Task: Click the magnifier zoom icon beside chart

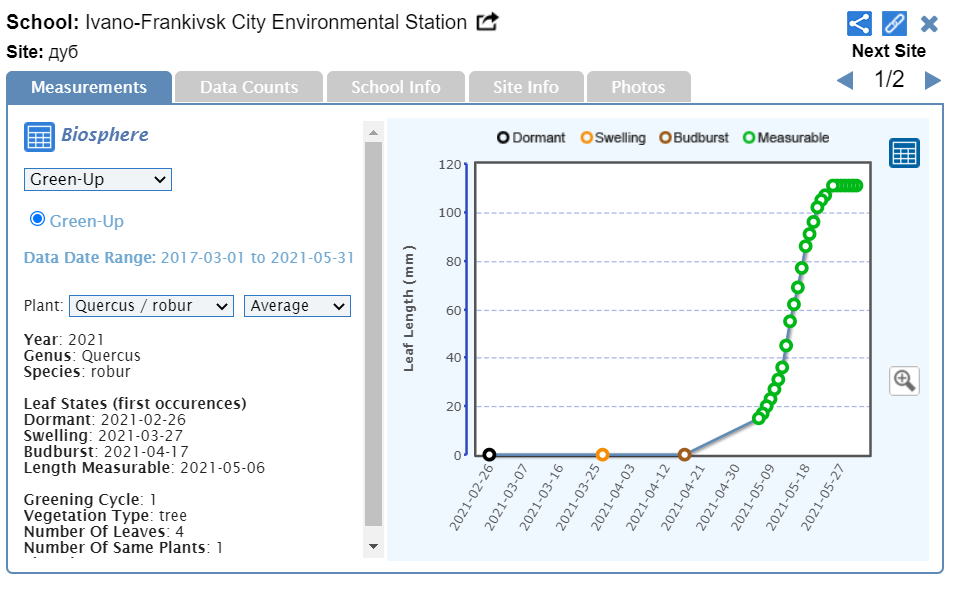Action: pyautogui.click(x=904, y=380)
